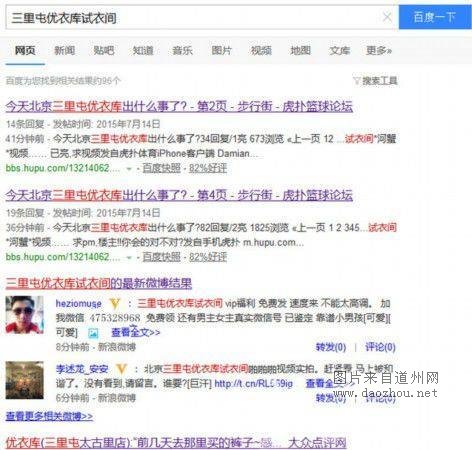Screen dimensions: 472x450
Task: Switch to the 新闻 tab
Action: point(64,50)
